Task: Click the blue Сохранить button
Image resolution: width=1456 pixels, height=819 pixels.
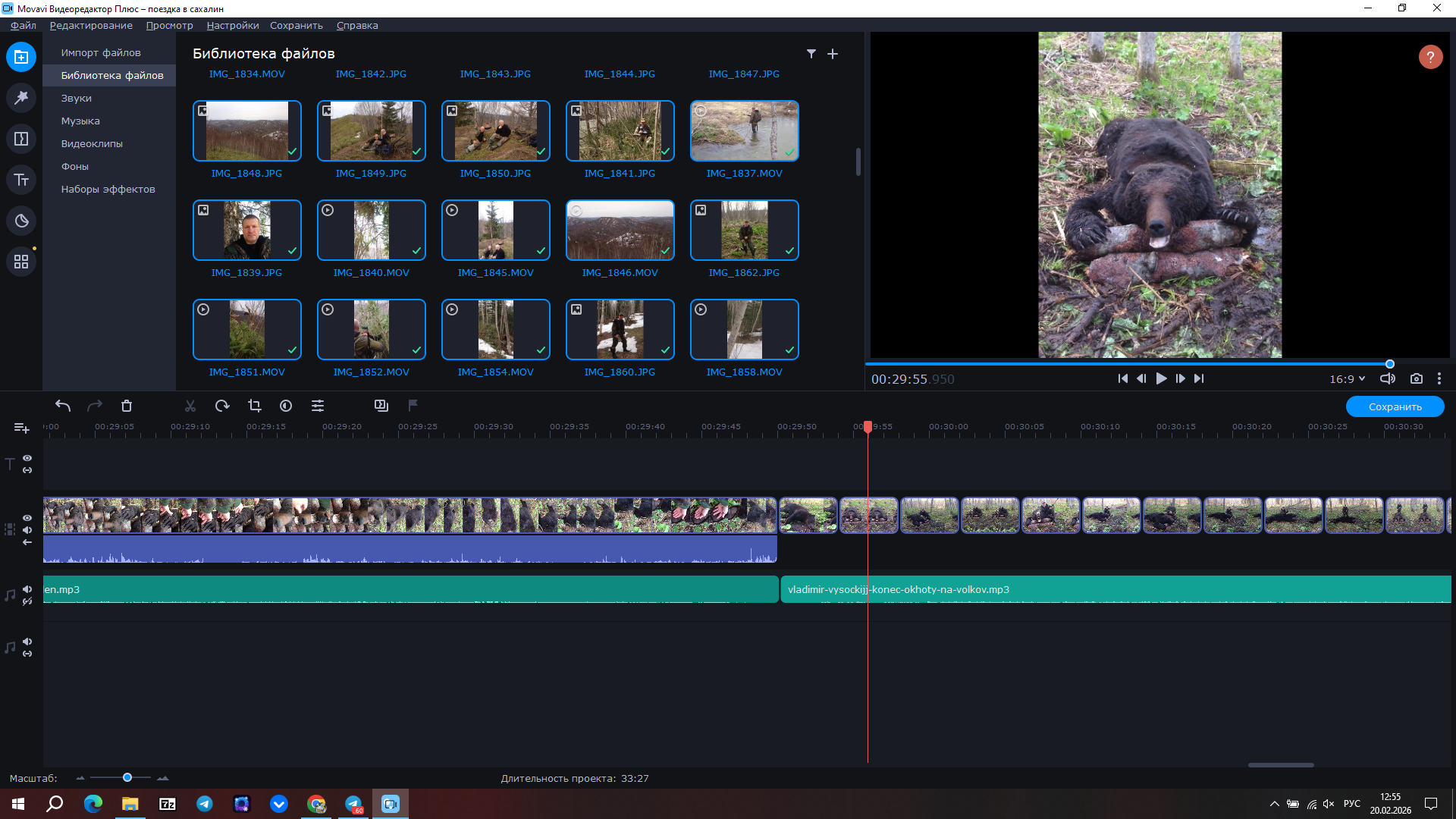Action: (1395, 407)
